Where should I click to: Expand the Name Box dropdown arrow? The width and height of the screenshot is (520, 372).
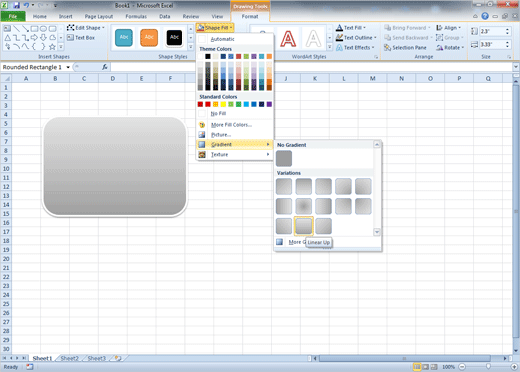(68, 67)
